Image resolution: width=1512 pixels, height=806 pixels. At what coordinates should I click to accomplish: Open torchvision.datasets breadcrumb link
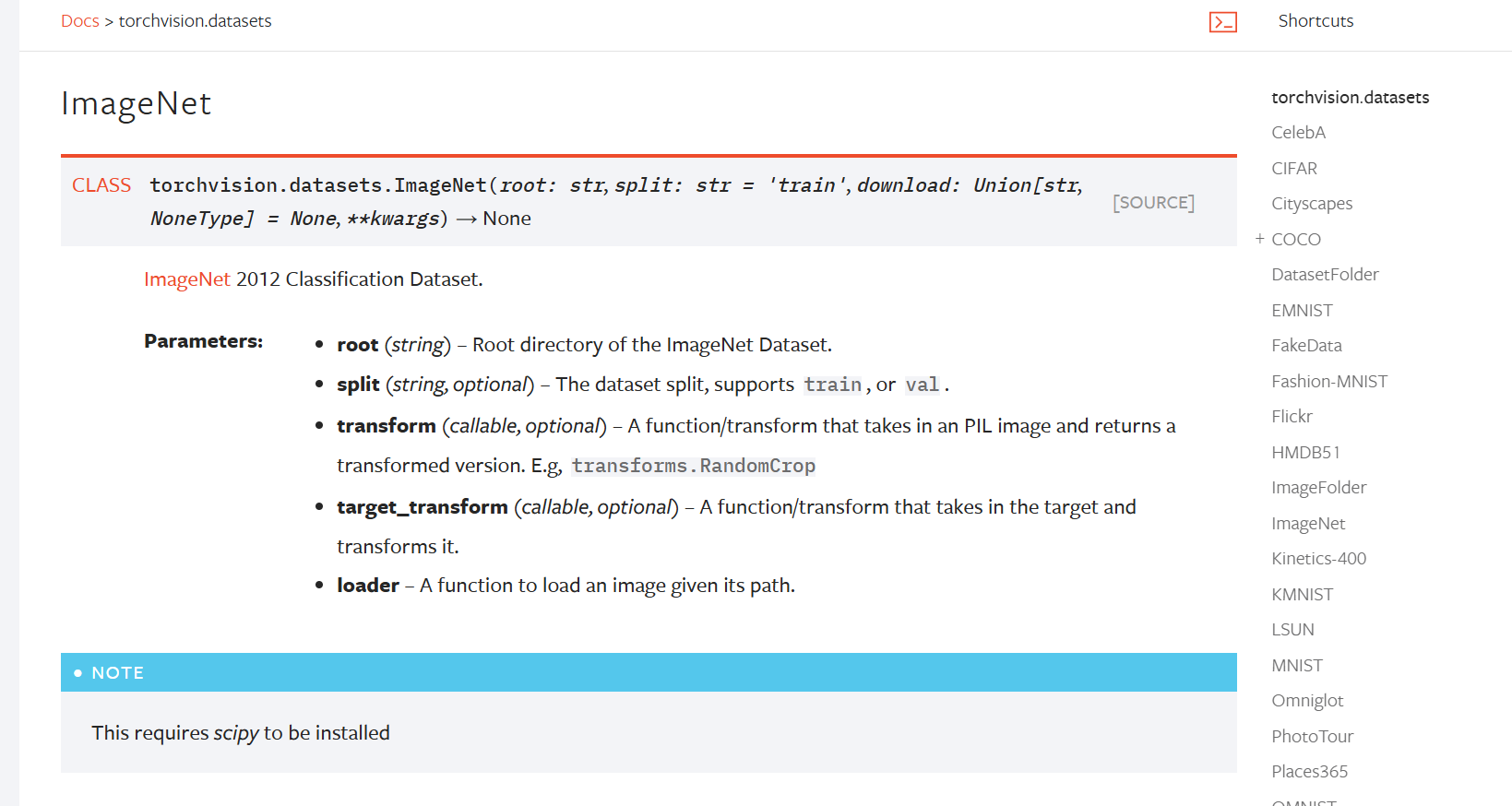[x=195, y=21]
